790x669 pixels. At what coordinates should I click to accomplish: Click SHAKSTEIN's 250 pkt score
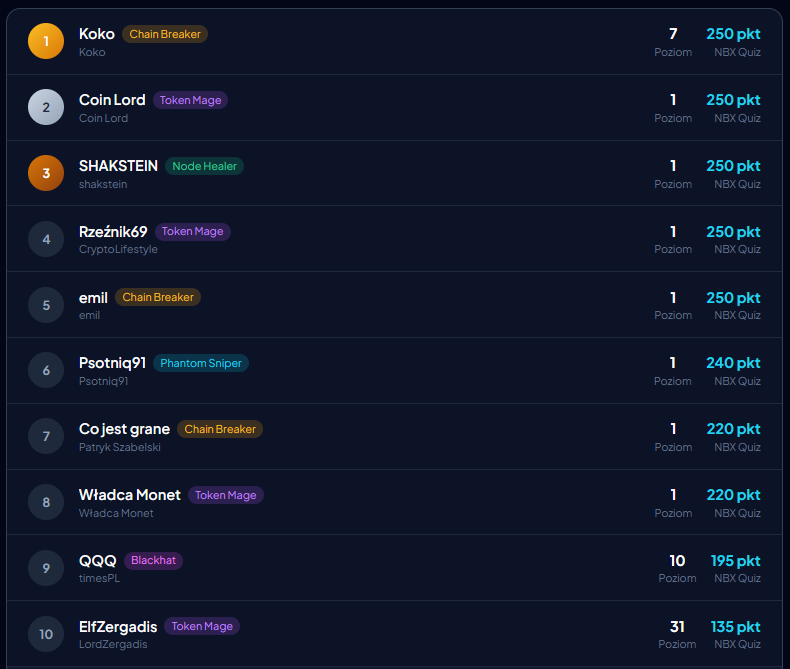click(x=733, y=166)
